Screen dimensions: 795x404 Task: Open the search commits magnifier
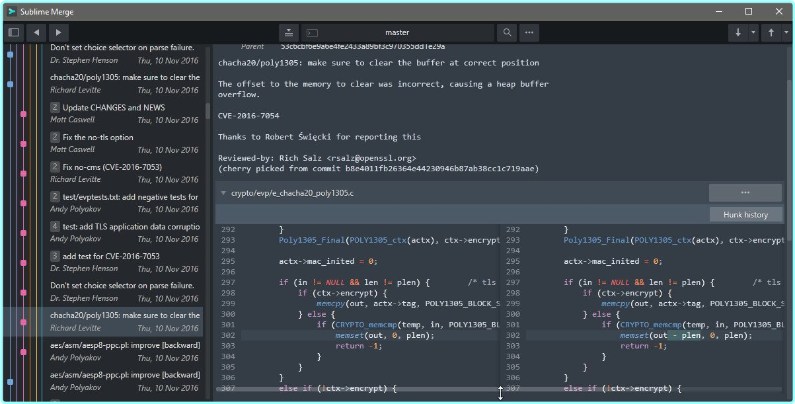click(507, 32)
